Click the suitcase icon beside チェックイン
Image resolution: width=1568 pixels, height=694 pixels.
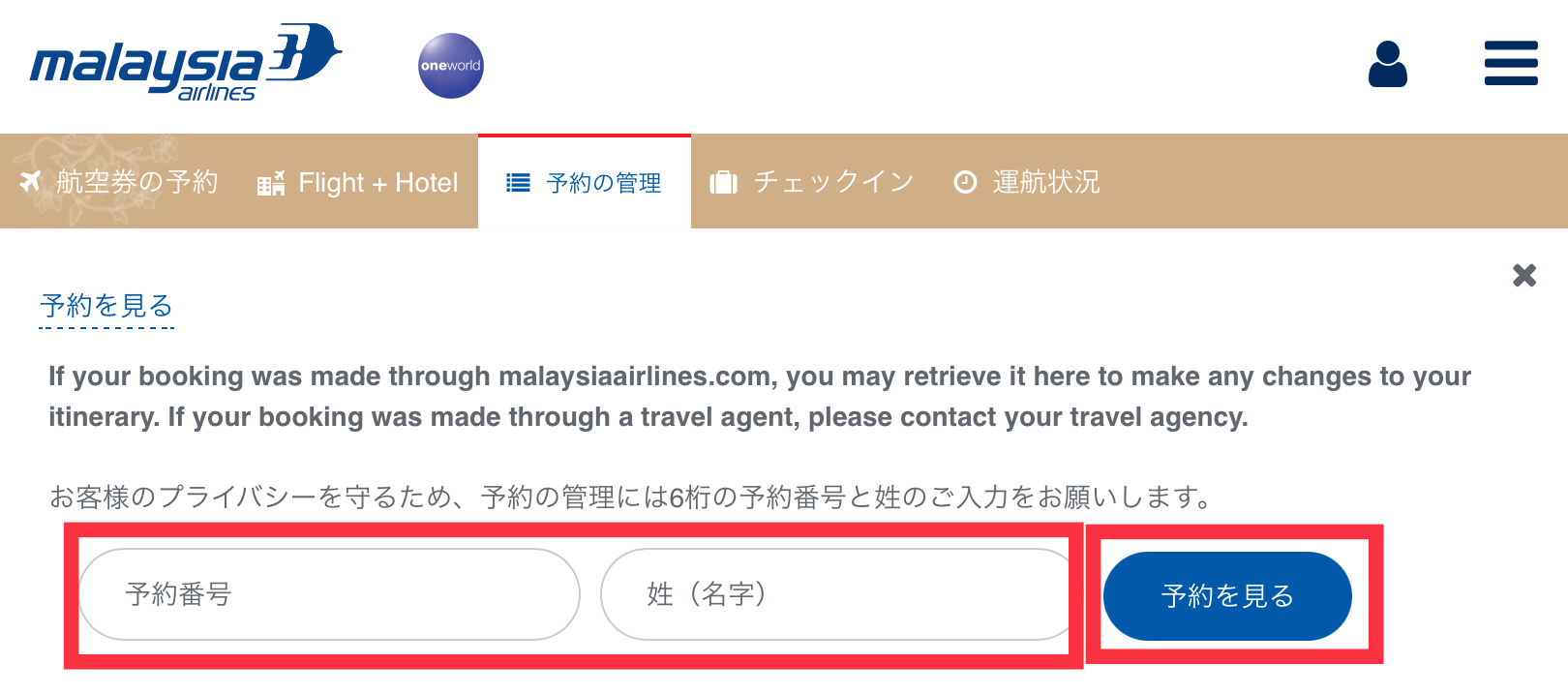(x=724, y=182)
